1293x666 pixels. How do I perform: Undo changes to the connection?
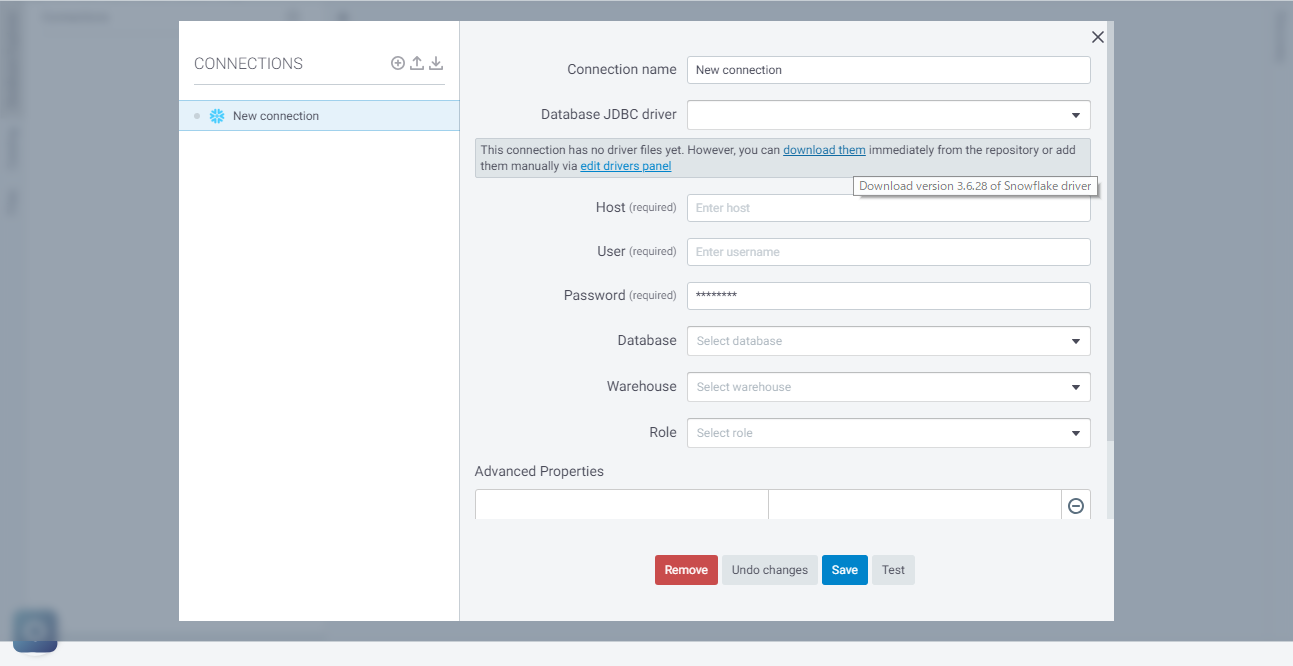click(769, 569)
